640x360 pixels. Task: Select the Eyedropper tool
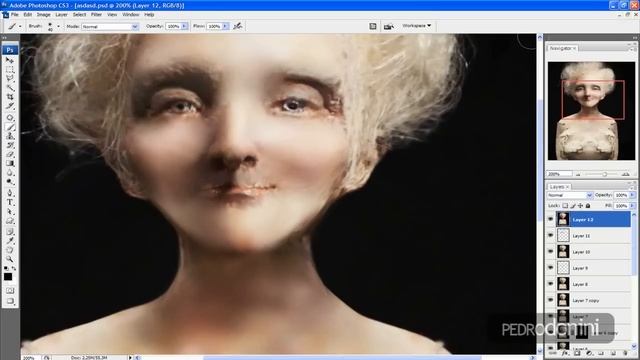click(10, 241)
